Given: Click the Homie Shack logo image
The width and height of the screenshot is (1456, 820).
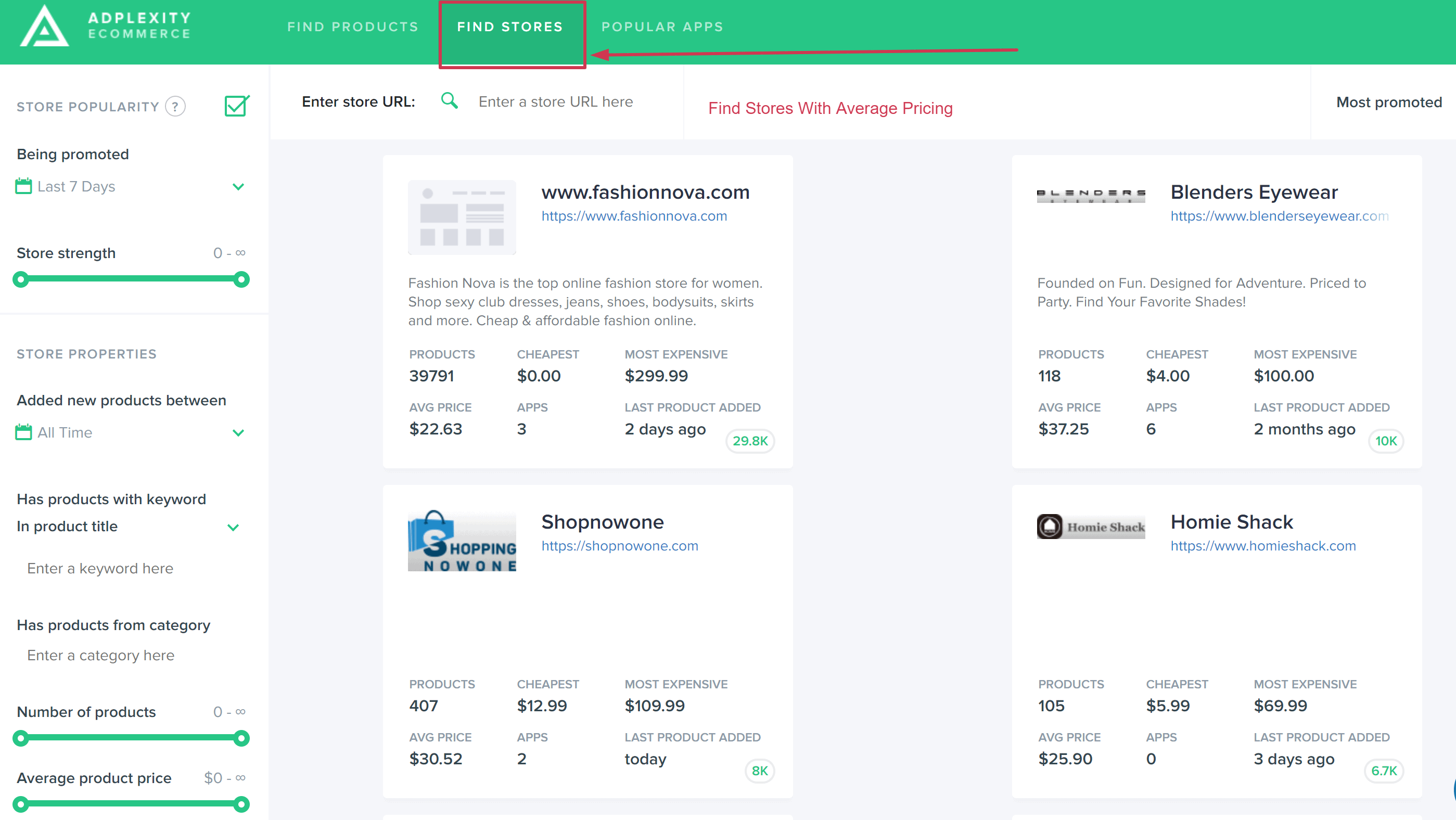Looking at the screenshot, I should 1090,527.
